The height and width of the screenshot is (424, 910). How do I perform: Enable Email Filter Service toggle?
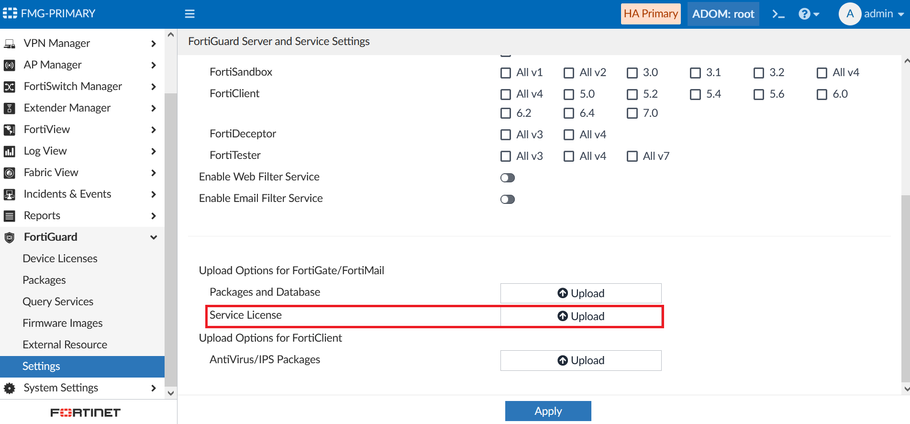pos(508,199)
